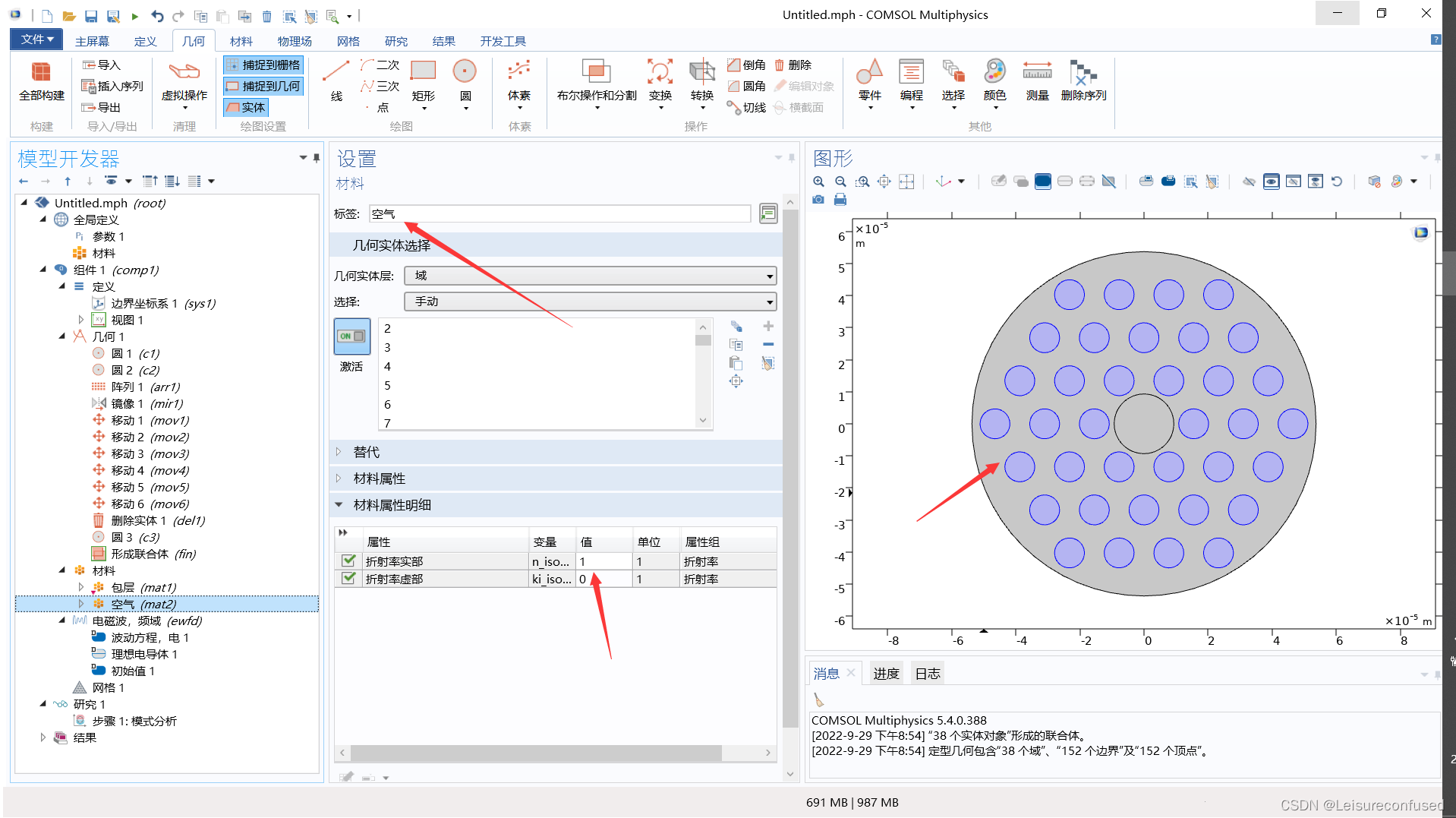Screen dimensions: 1456x818
Task: Click the Delete Sequence icon
Action: (1083, 81)
